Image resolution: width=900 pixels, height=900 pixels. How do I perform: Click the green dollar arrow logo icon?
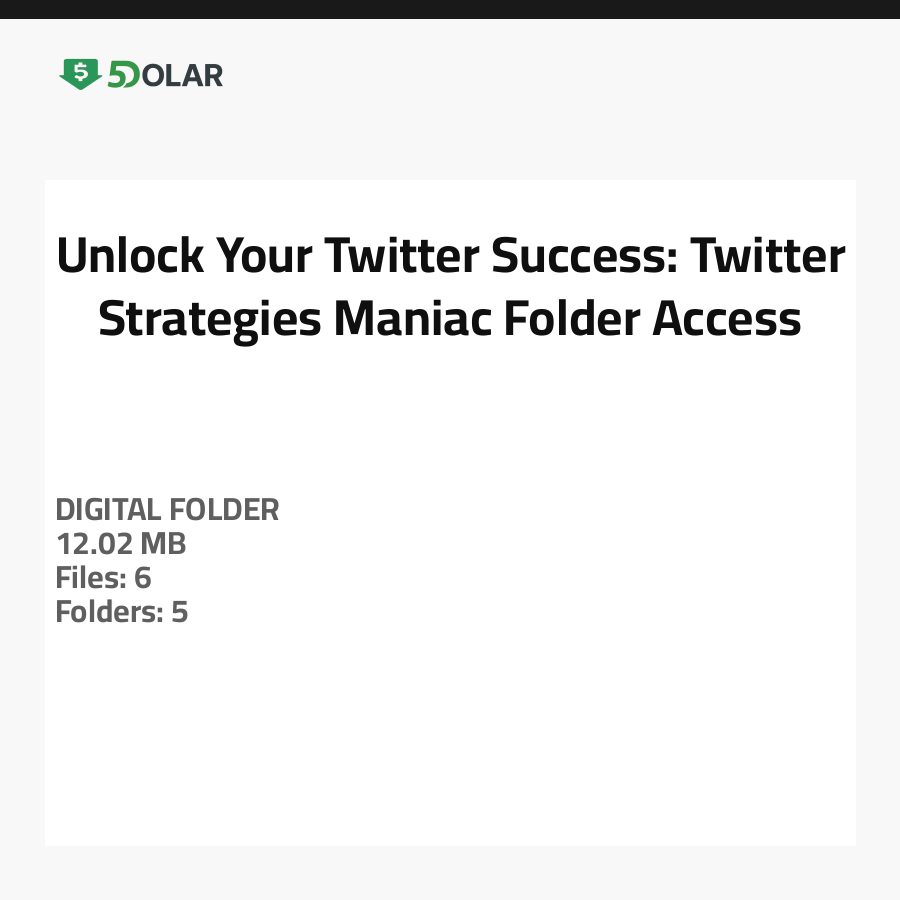80,74
